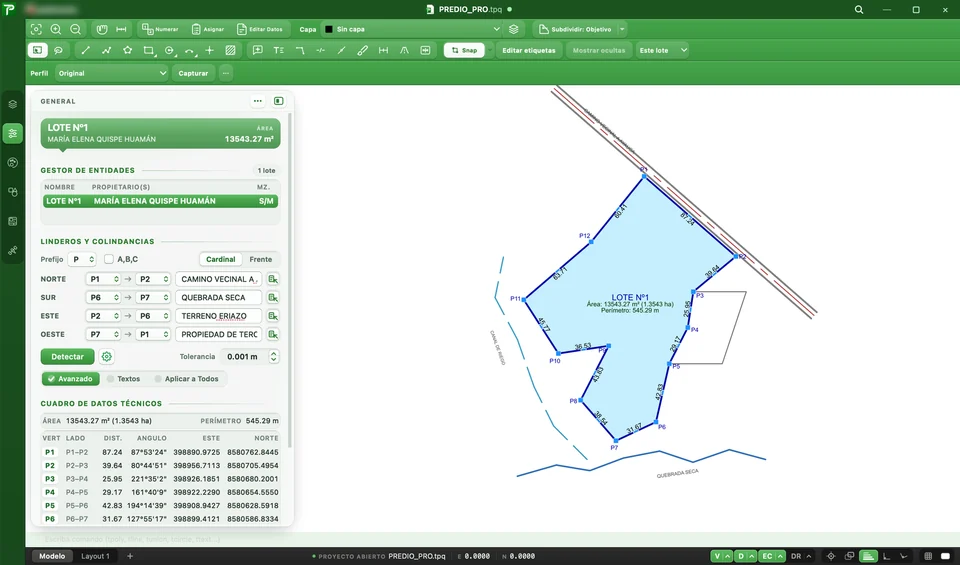Viewport: 960px width, 565px height.
Task: Select the rectangle drawing tool
Action: tap(148, 50)
